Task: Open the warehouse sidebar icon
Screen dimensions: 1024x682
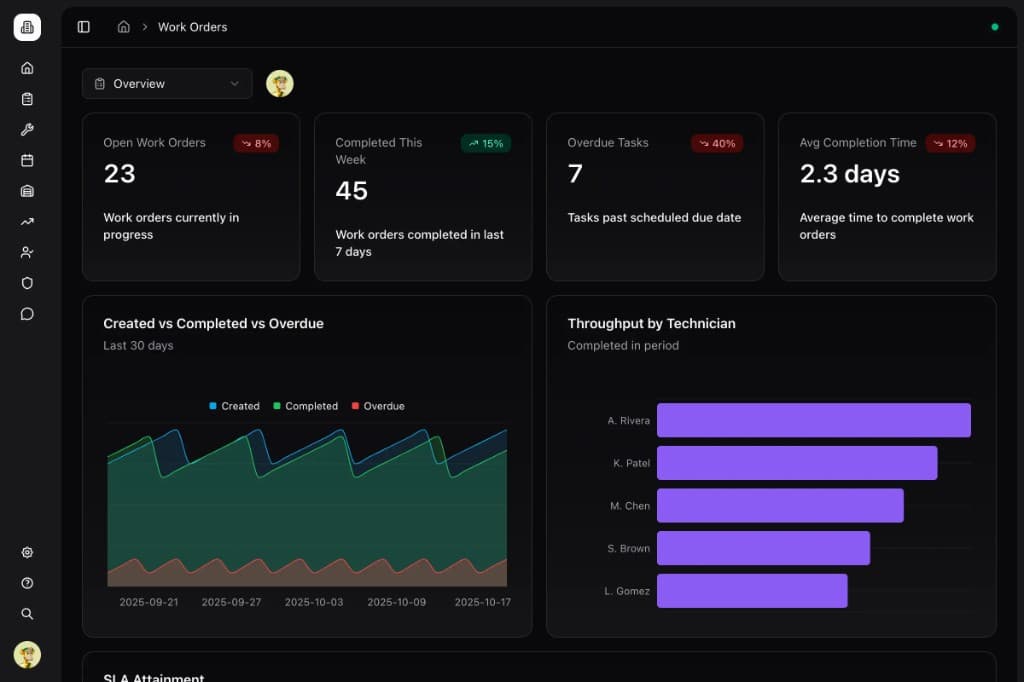Action: click(x=27, y=191)
